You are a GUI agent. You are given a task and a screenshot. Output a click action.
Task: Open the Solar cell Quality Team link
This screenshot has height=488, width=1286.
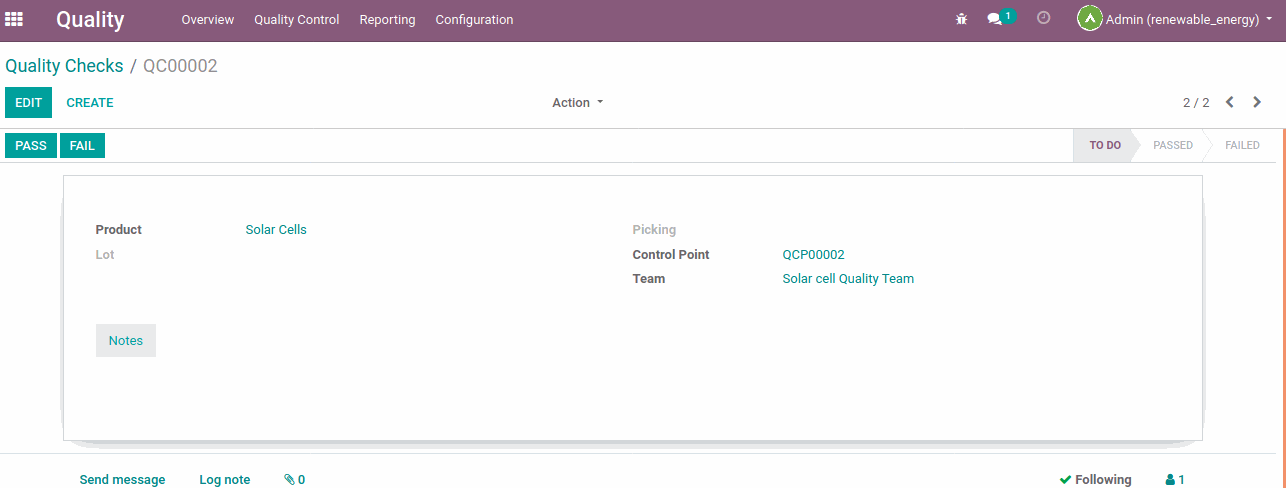848,279
